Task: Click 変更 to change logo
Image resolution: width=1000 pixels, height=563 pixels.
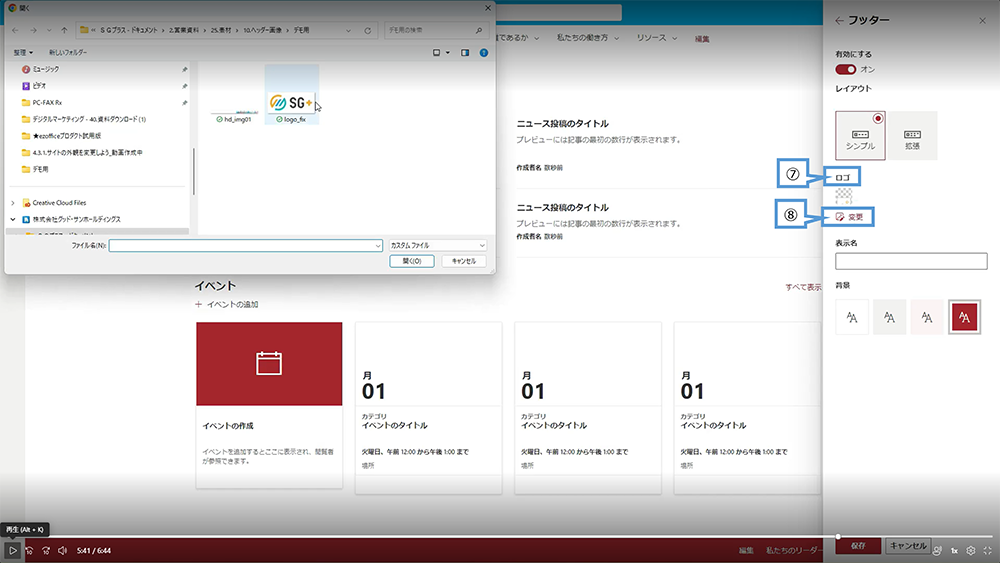Action: [x=849, y=217]
